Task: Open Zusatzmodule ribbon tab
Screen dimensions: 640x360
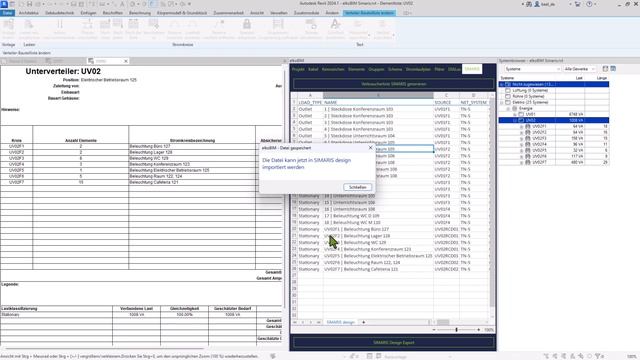Action: tap(307, 13)
